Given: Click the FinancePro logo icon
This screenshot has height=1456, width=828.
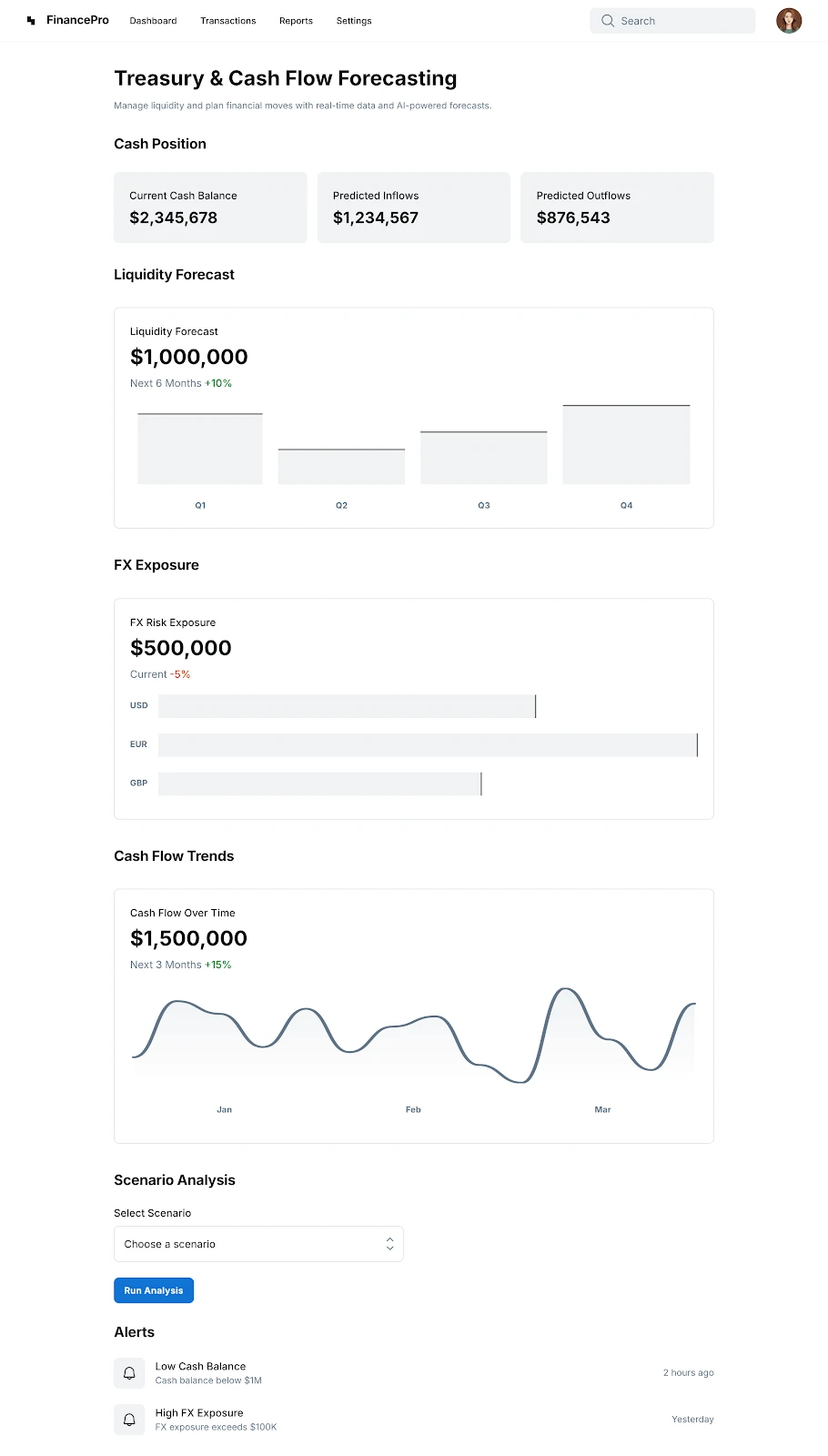Looking at the screenshot, I should click(x=31, y=20).
